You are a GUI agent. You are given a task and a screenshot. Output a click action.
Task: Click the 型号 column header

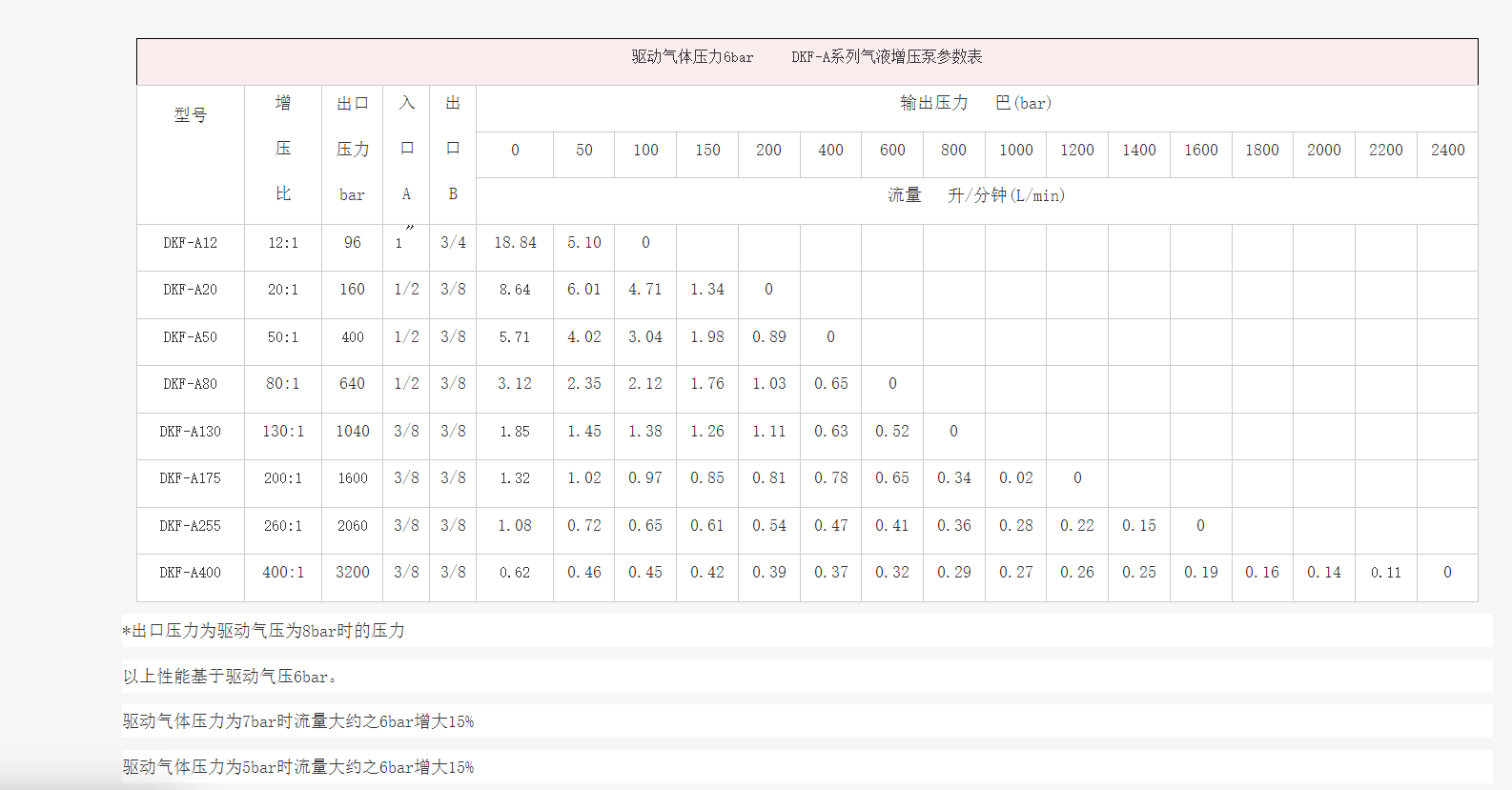point(190,115)
